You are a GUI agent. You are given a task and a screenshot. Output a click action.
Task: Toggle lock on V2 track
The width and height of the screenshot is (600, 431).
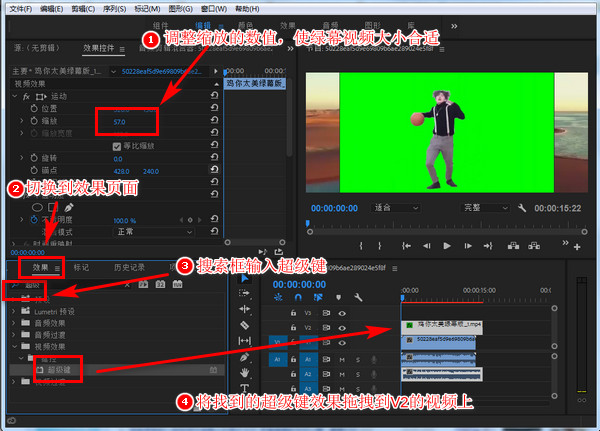point(293,328)
